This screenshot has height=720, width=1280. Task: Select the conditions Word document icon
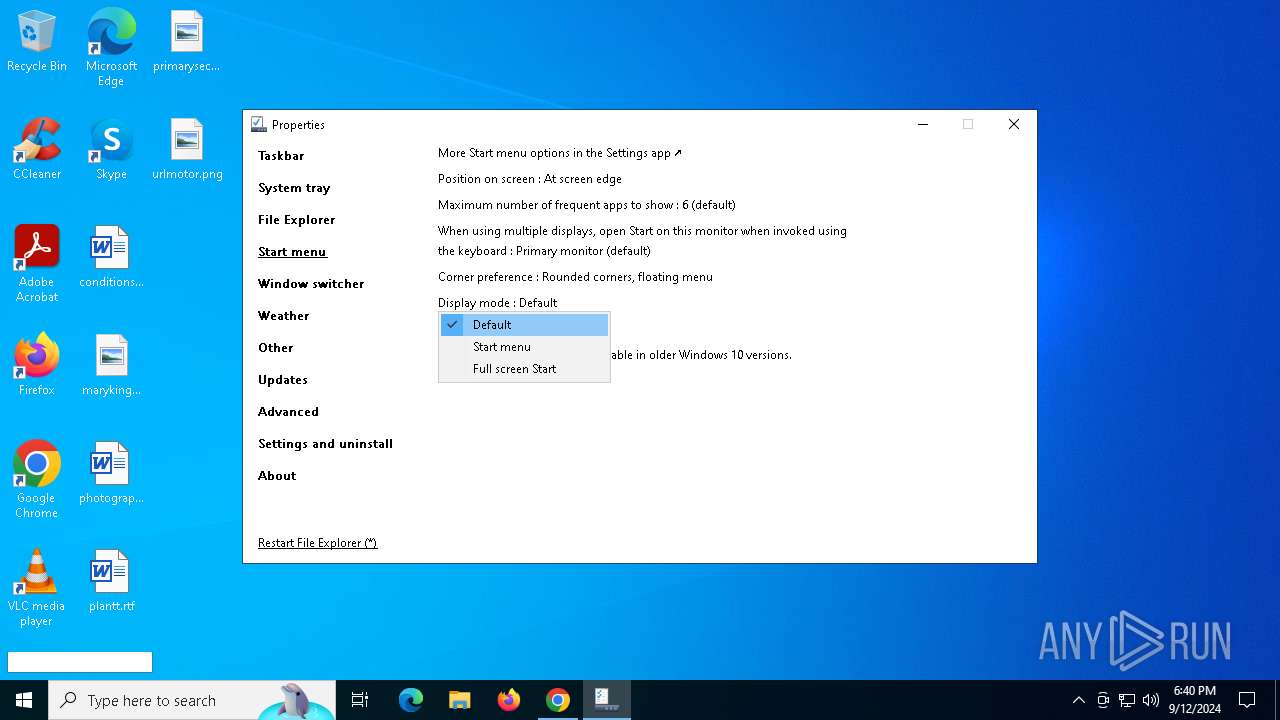tap(111, 258)
